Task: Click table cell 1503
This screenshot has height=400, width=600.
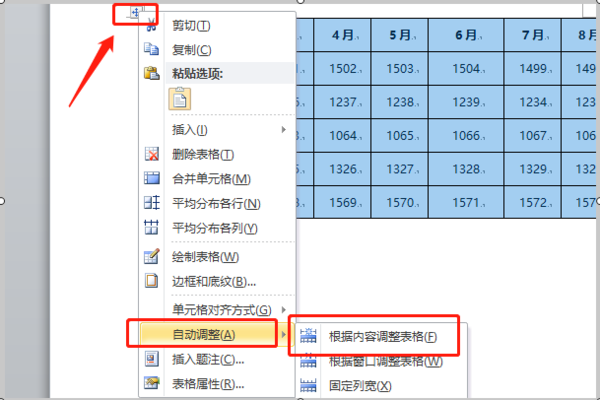Action: tap(399, 69)
